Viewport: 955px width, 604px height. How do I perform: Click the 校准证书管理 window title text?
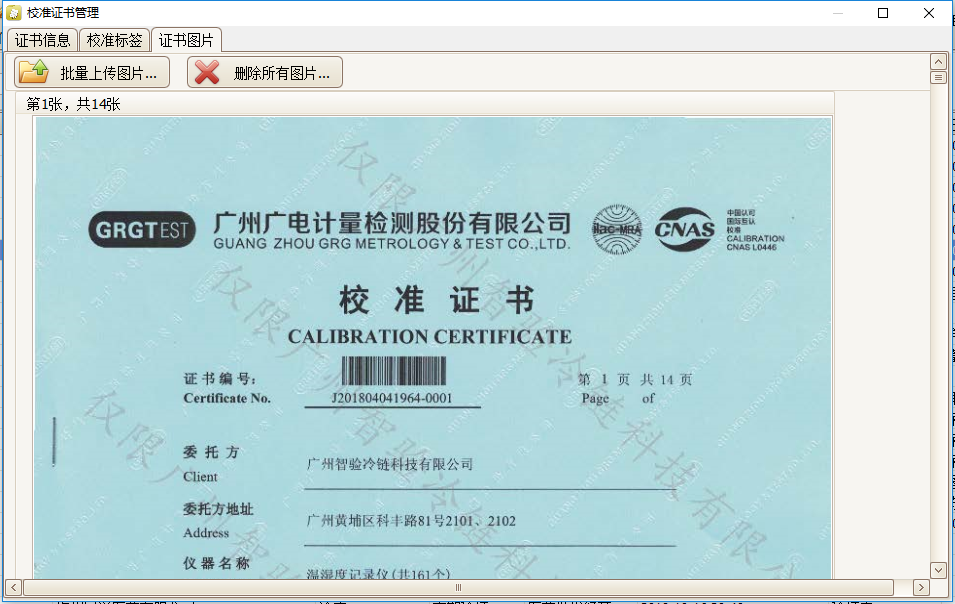click(x=63, y=13)
